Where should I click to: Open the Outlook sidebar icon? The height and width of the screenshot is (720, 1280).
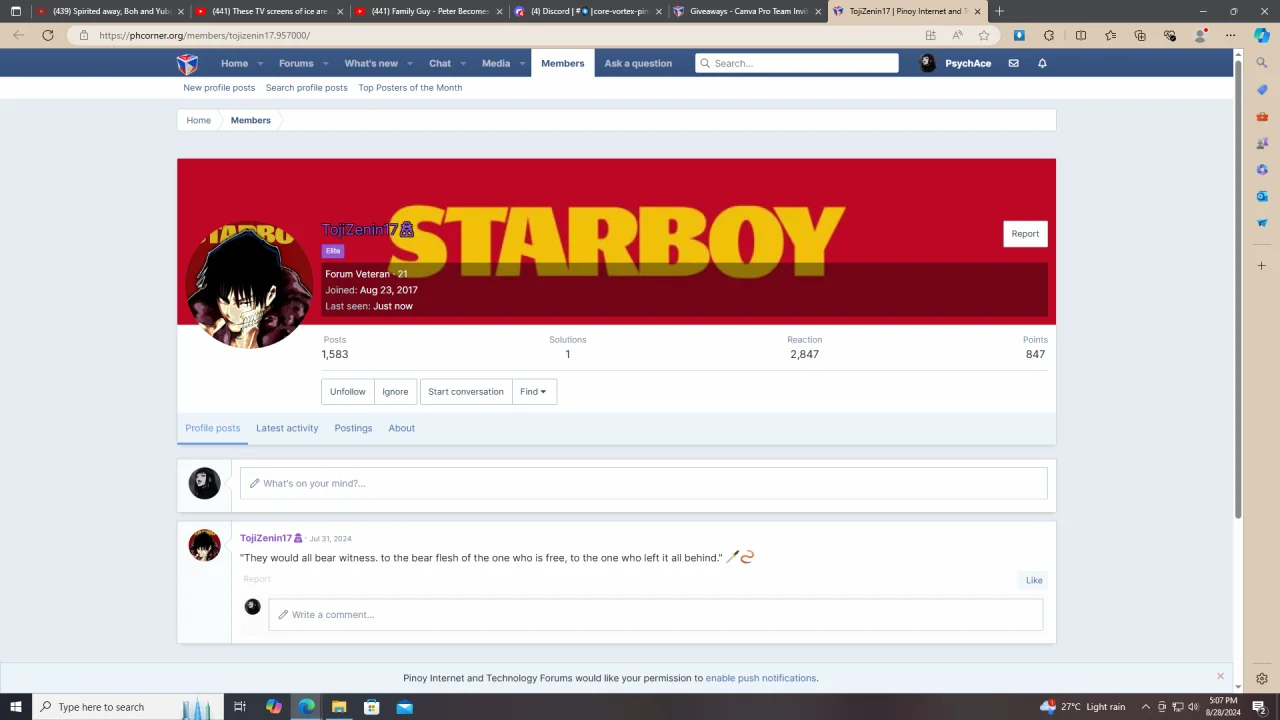(x=1262, y=196)
